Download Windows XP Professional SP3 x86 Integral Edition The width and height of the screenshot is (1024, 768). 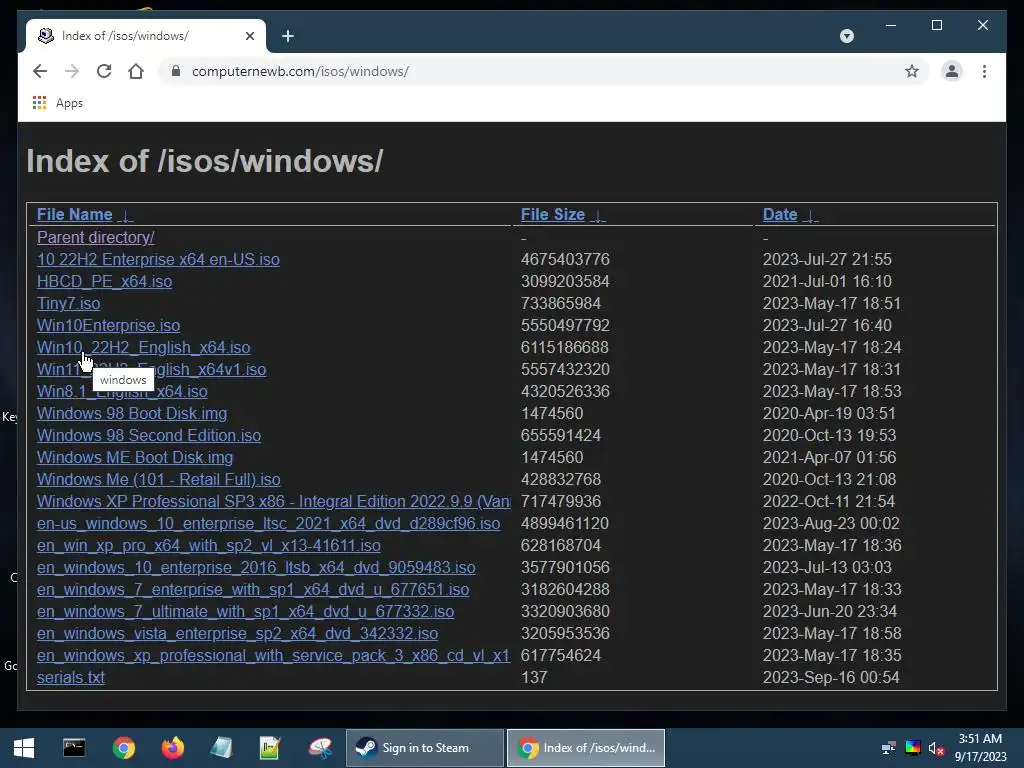point(274,501)
